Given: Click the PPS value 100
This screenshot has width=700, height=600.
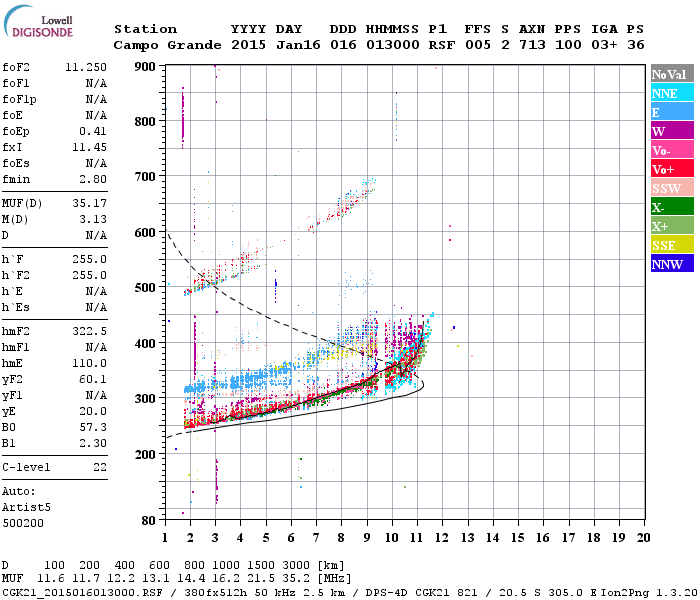Looking at the screenshot, I should point(568,45).
